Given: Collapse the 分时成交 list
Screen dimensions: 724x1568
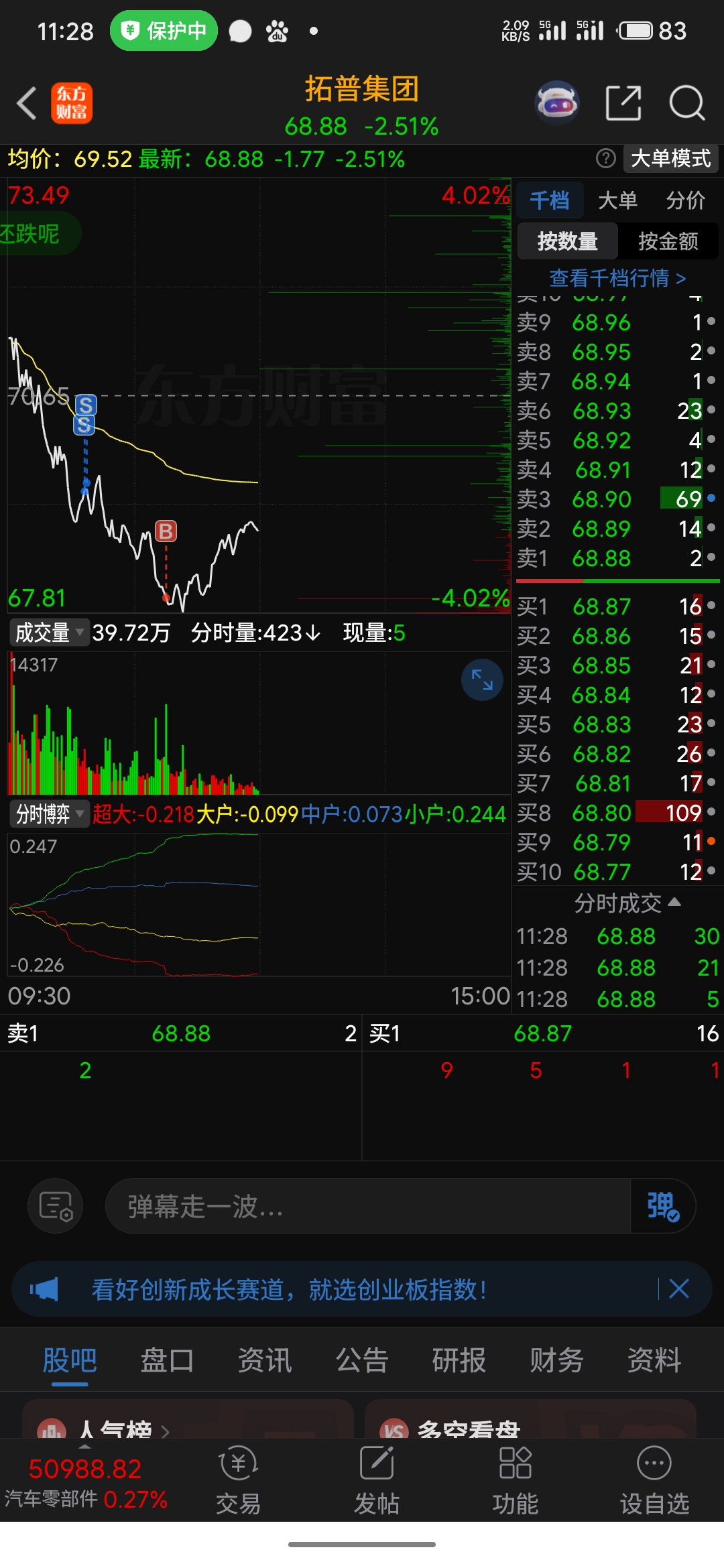Looking at the screenshot, I should (627, 903).
